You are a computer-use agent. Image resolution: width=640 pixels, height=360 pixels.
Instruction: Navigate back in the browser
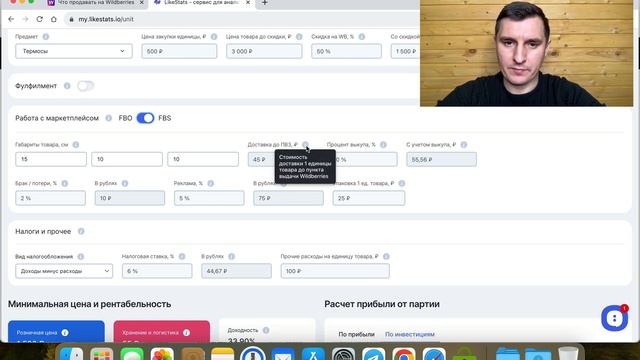pos(11,19)
